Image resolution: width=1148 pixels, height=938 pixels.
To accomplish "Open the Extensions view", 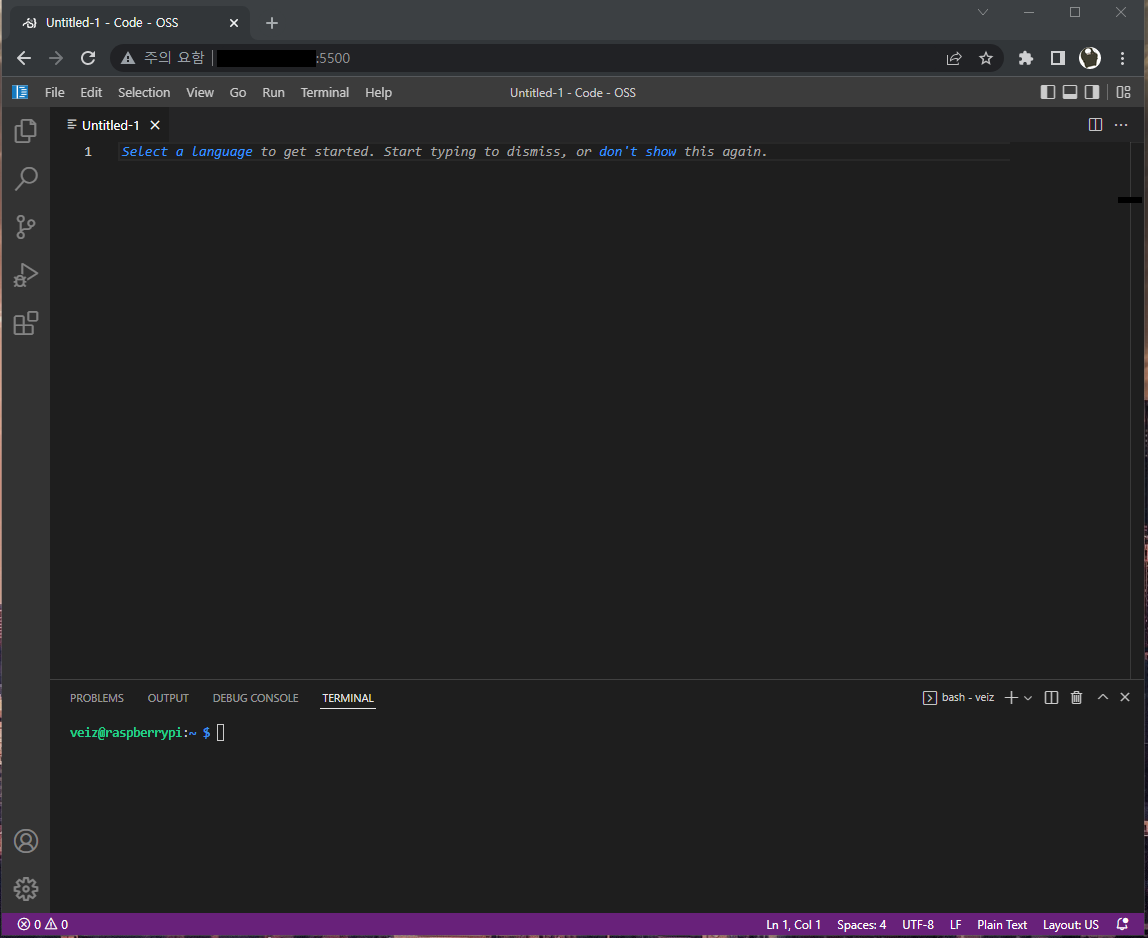I will coord(26,323).
